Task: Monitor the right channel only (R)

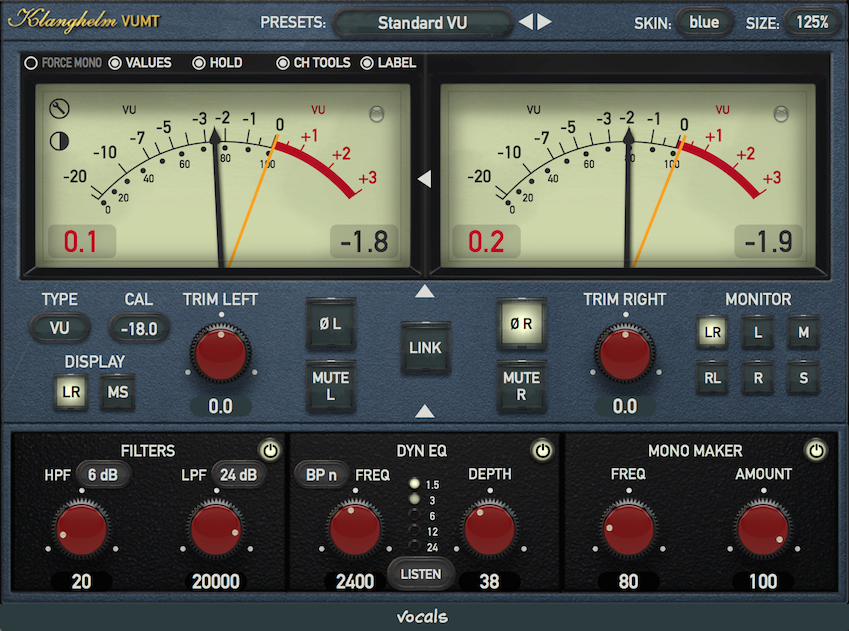Action: click(758, 378)
